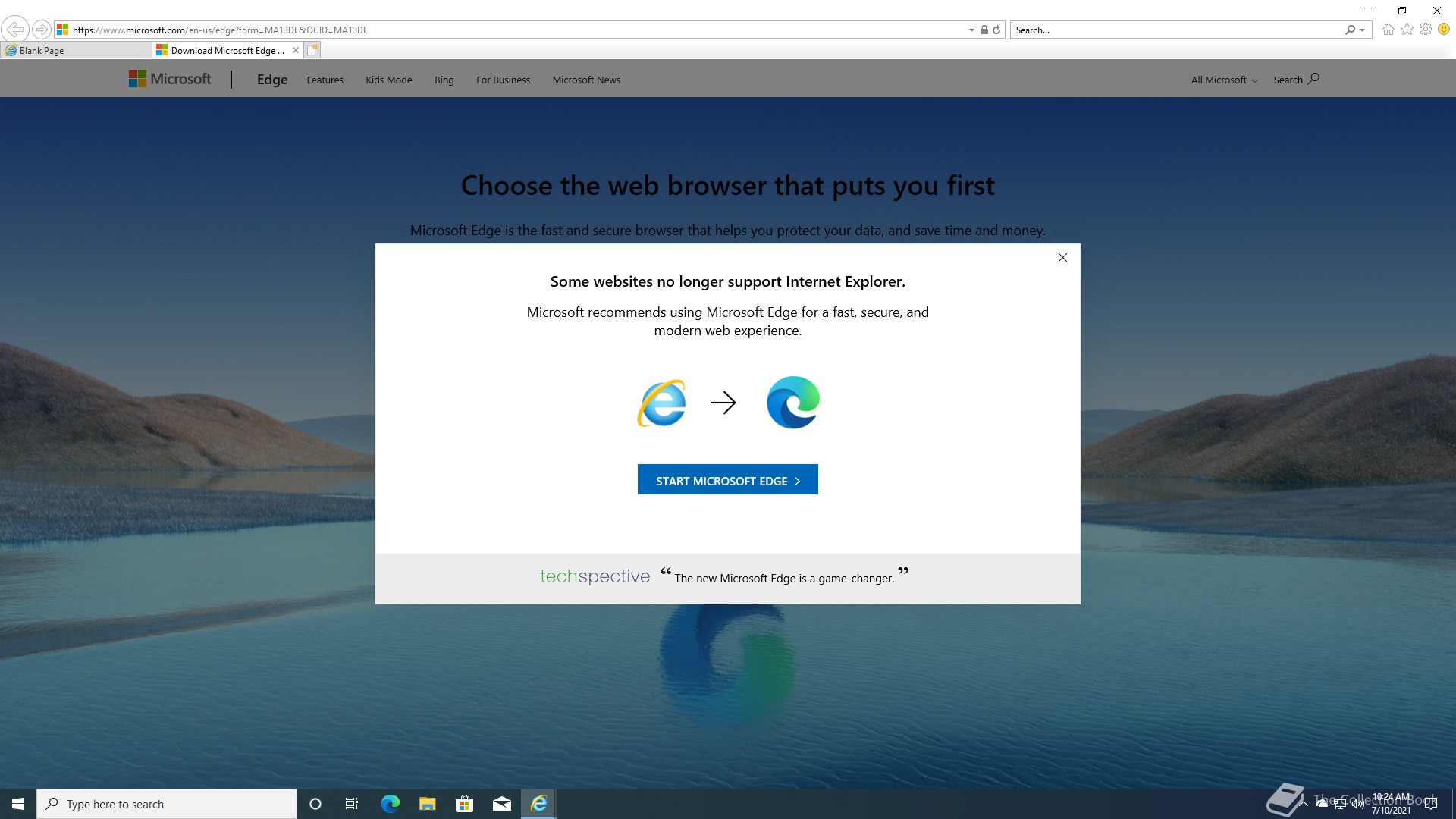The height and width of the screenshot is (819, 1456).
Task: Close the Internet Explorer support dialog
Action: point(1062,258)
